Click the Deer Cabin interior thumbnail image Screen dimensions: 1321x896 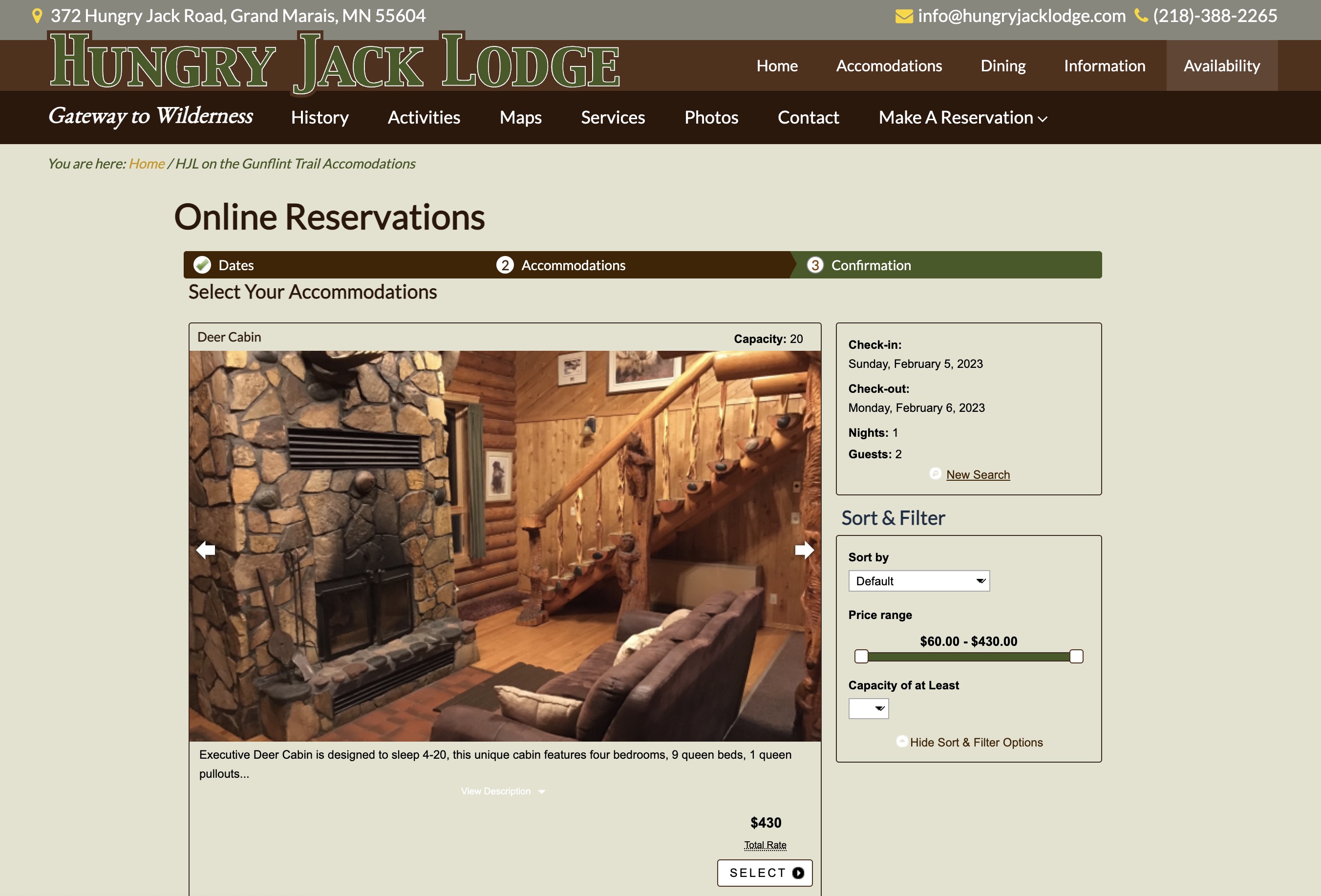click(x=504, y=545)
